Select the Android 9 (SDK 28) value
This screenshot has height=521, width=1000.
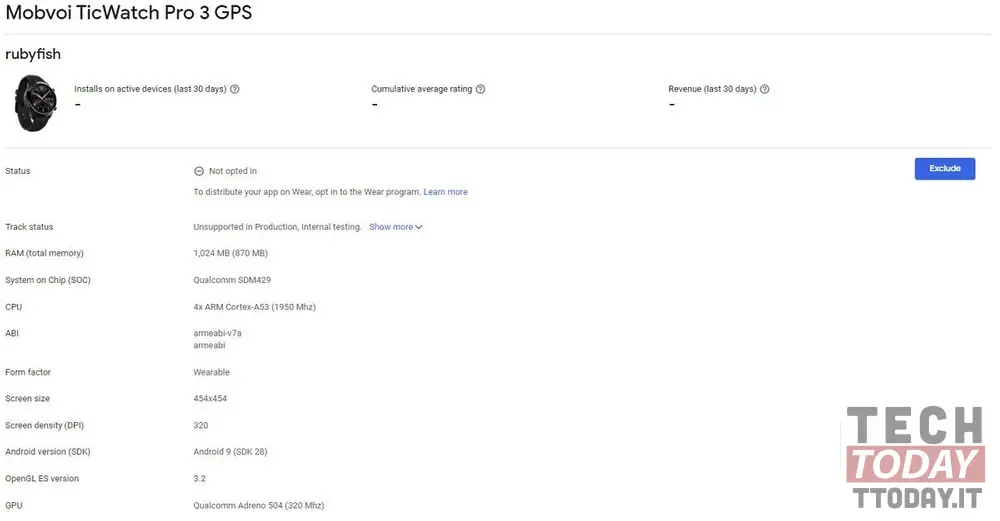click(x=230, y=451)
